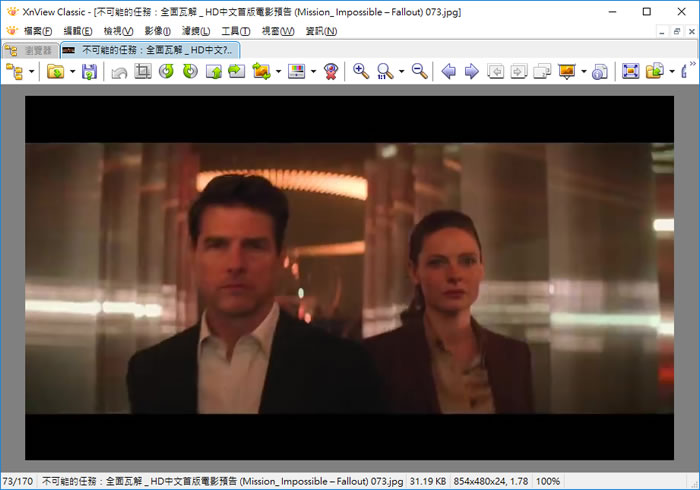Click the status bar file name text
700x490 pixels.
pyautogui.click(x=222, y=482)
